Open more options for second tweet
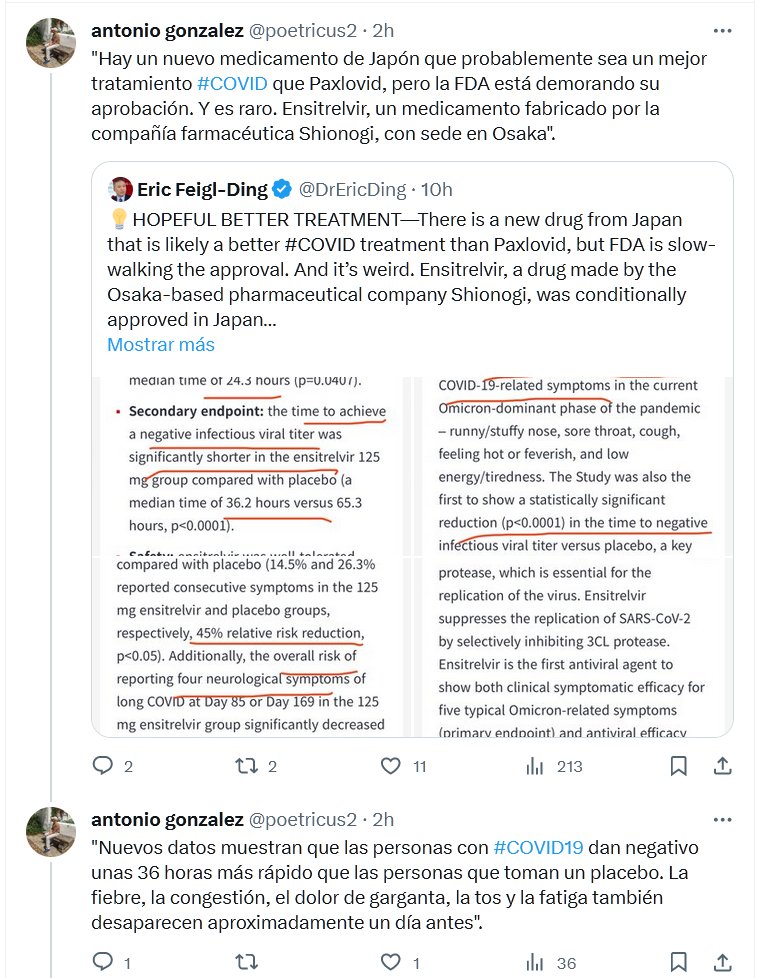This screenshot has width=770, height=978. 722,819
